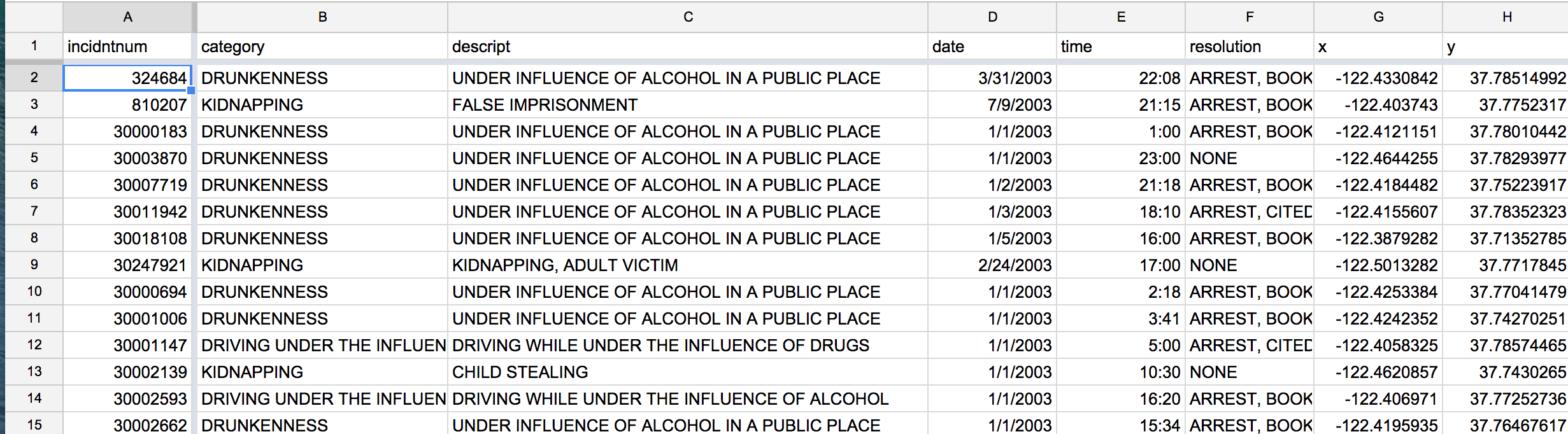Click the 'resolution' header cell
The height and width of the screenshot is (434, 1568).
coord(1250,46)
